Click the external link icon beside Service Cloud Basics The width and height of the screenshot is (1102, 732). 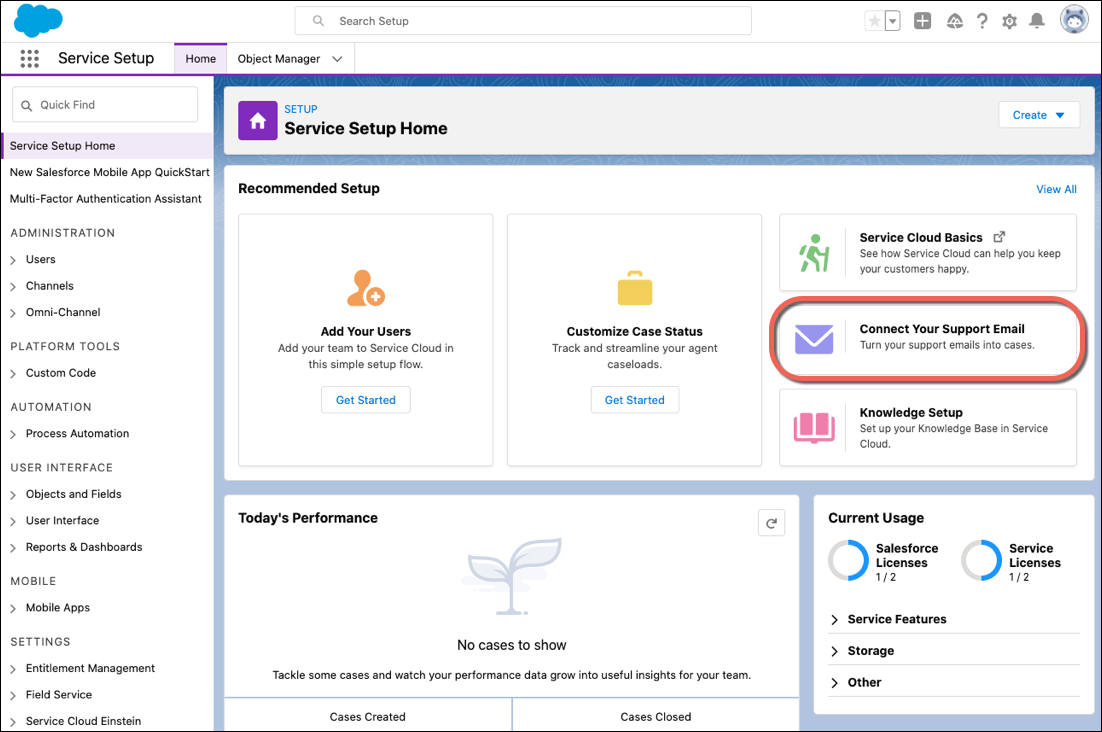999,237
